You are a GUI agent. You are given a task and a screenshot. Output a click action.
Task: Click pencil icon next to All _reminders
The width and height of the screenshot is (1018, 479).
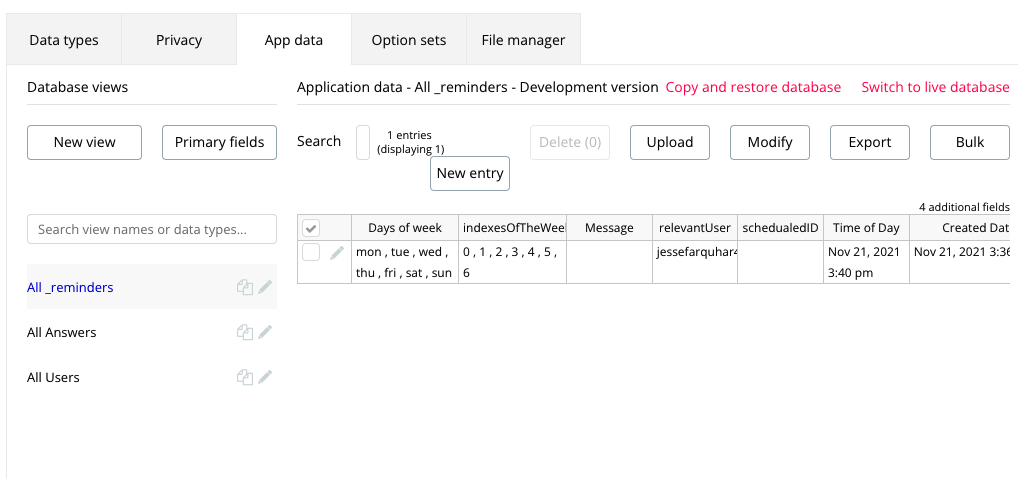[265, 287]
